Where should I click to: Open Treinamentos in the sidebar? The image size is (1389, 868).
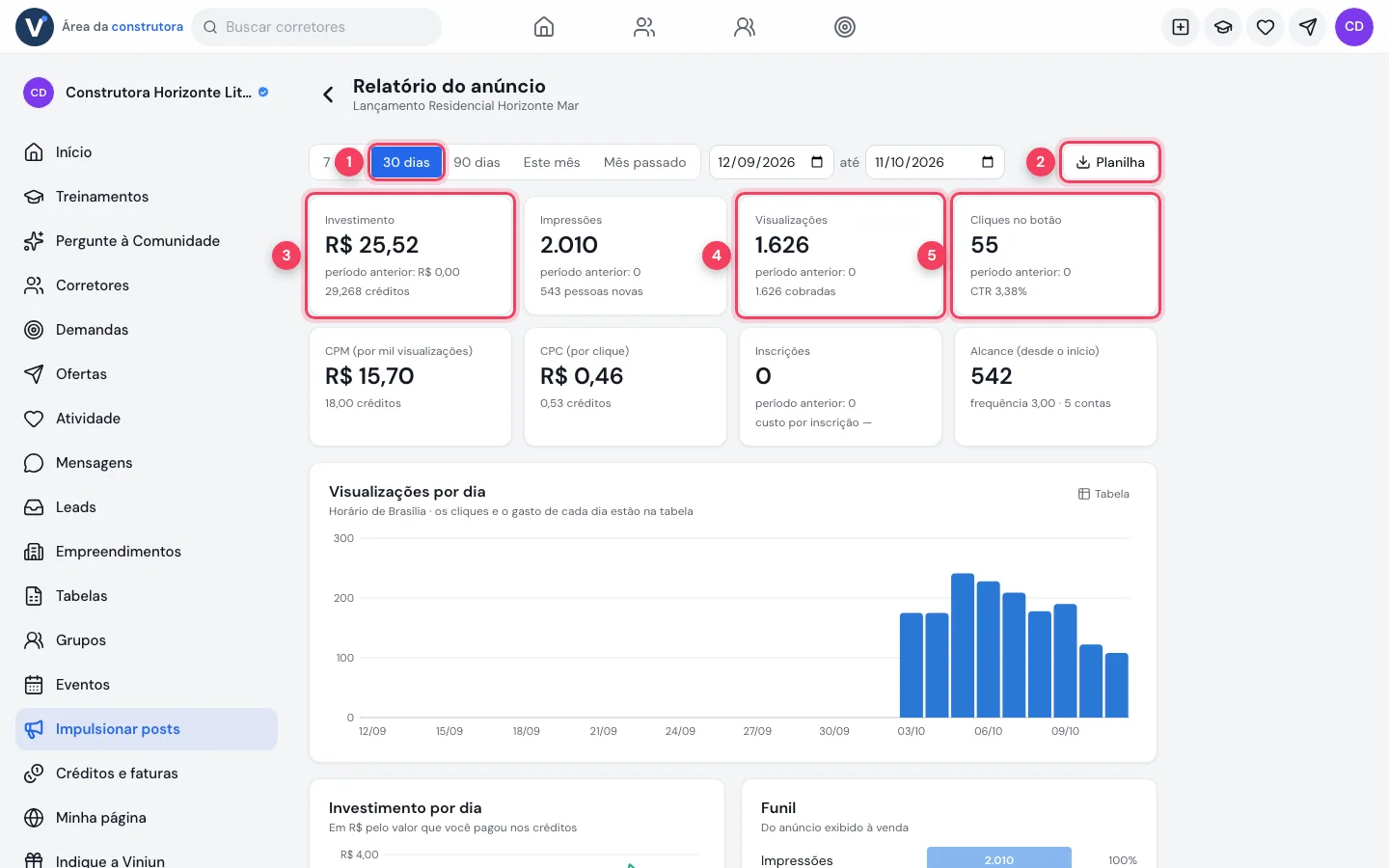tap(147, 197)
